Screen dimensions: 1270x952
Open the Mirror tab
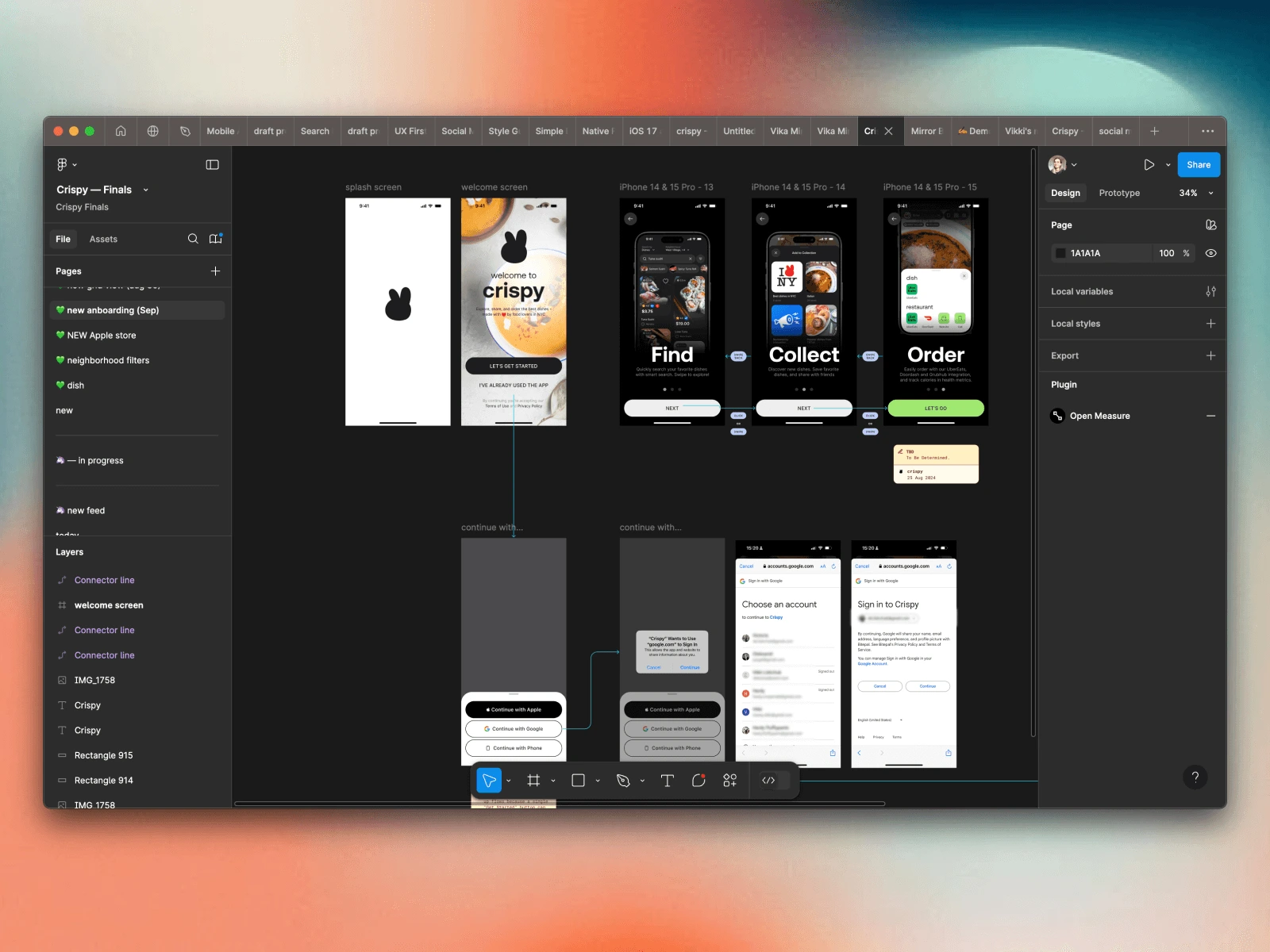927,131
